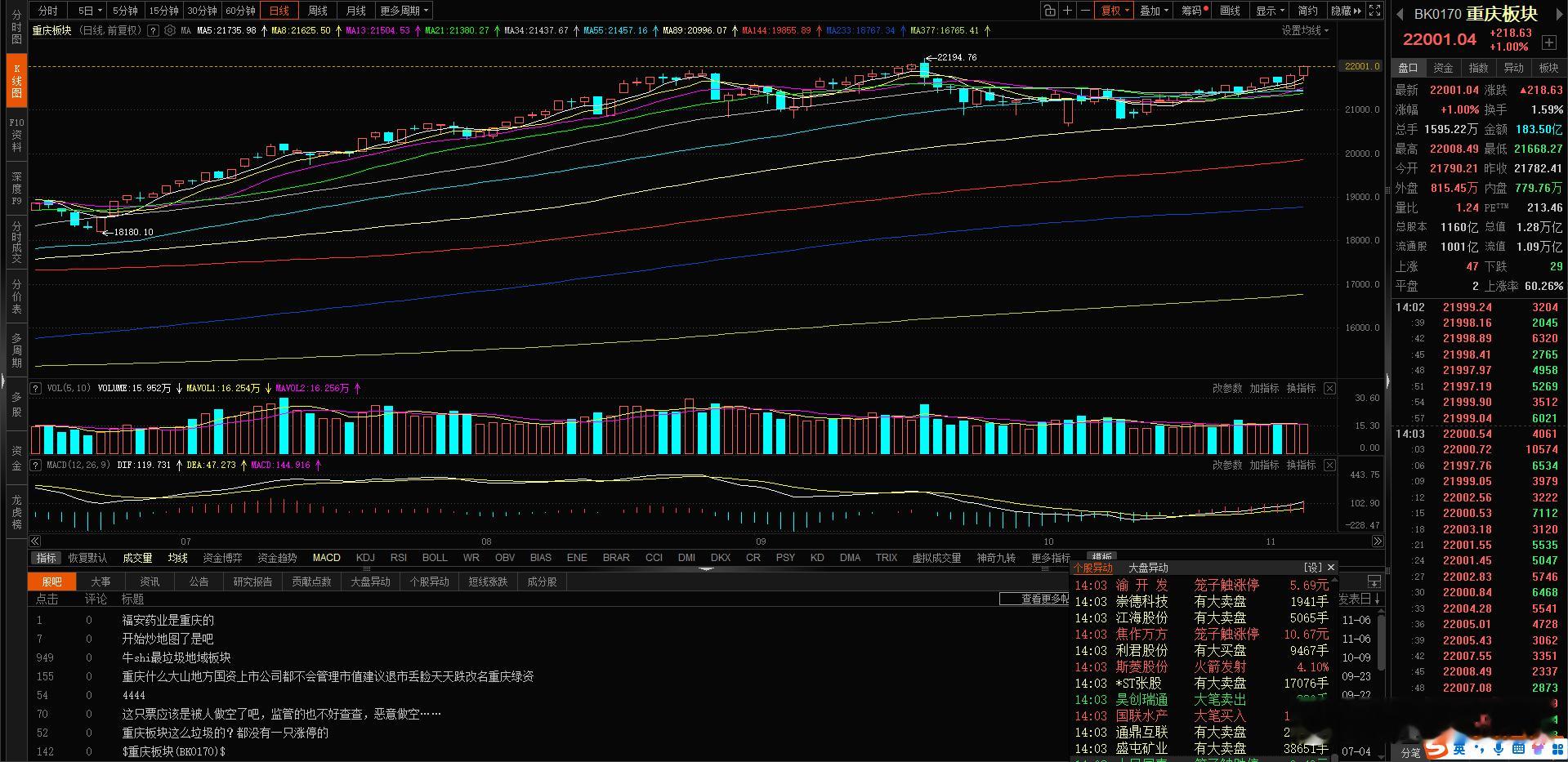
Task: Open Sogou toolbox grid icon
Action: 1556,749
